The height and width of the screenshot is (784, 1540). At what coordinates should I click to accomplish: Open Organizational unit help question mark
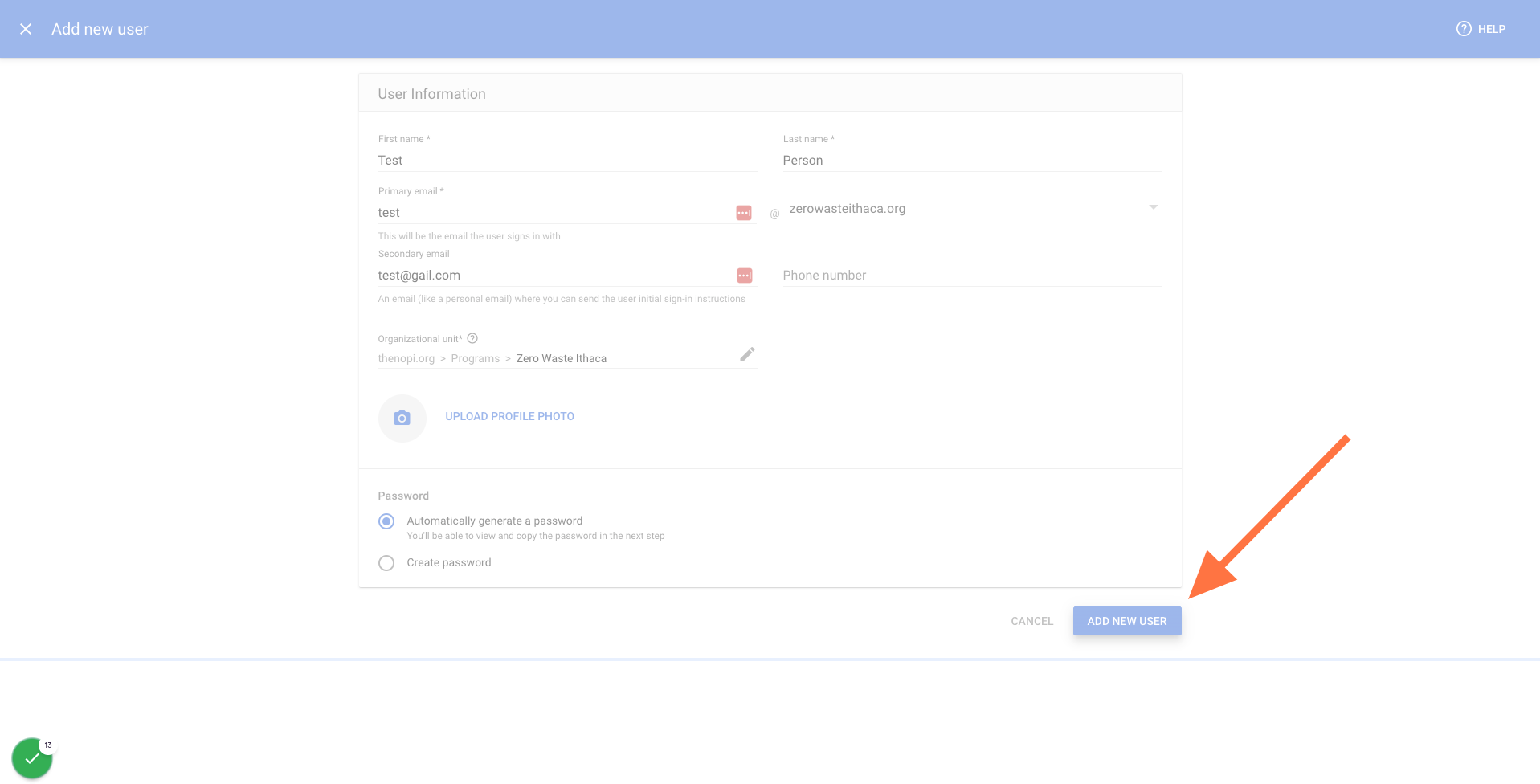pos(472,338)
